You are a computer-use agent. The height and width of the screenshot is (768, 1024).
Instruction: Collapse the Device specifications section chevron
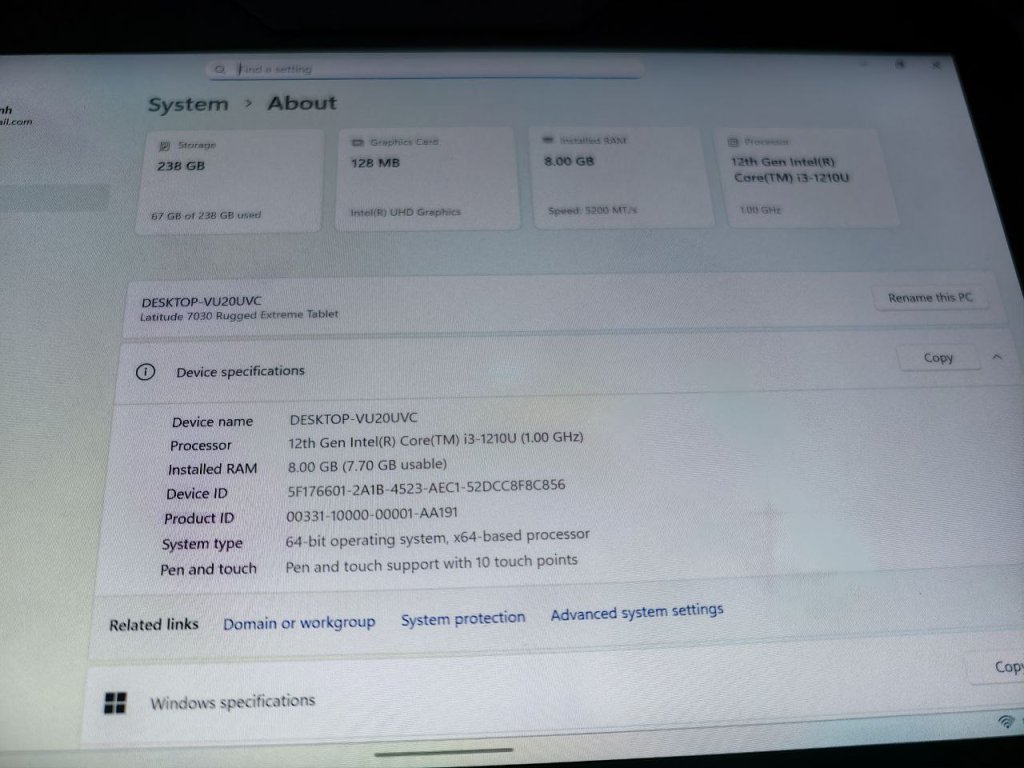[x=997, y=357]
